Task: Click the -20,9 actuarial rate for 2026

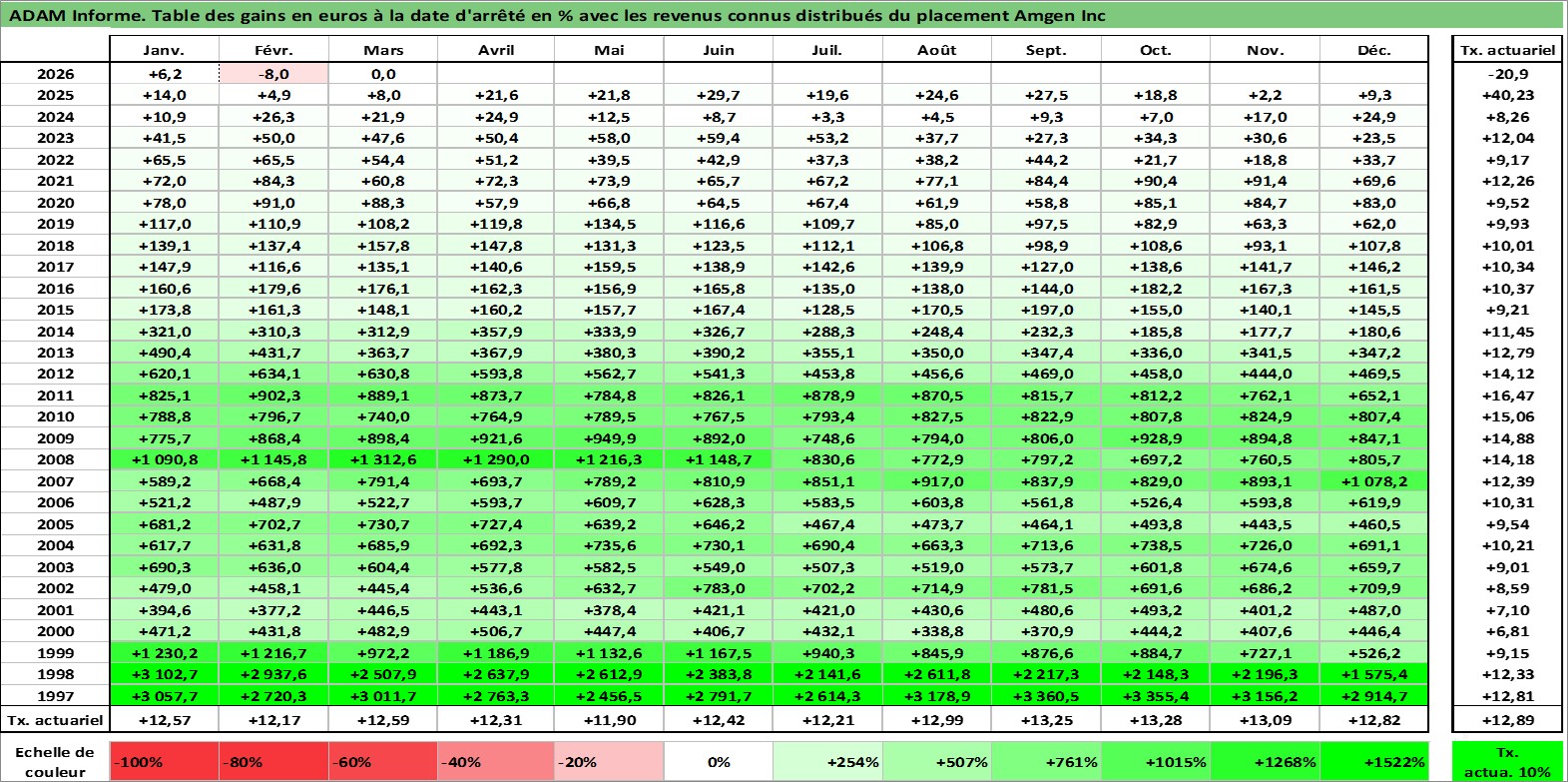Action: (1508, 74)
